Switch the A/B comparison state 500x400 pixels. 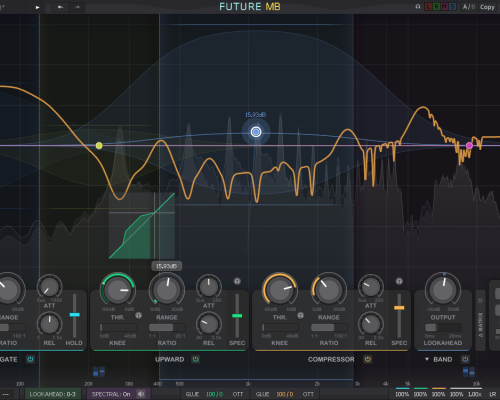click(469, 7)
